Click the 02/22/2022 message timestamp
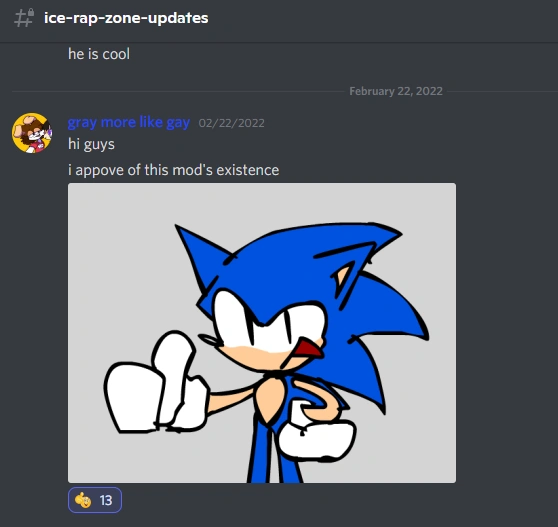Screen dimensions: 558x527 (232, 123)
